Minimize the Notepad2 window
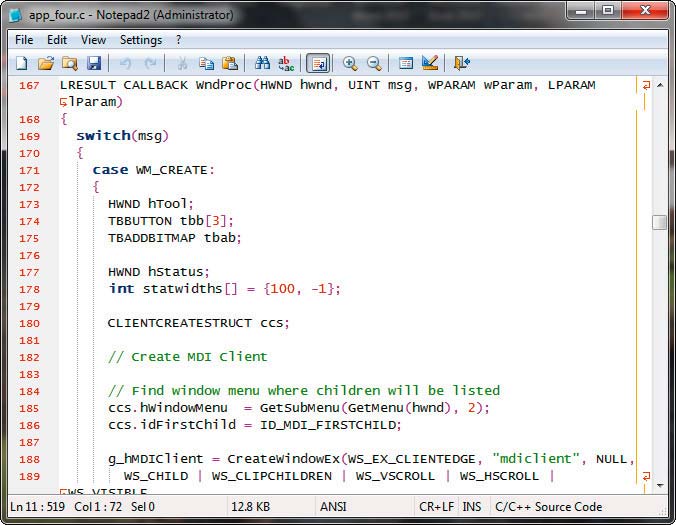 [581, 11]
